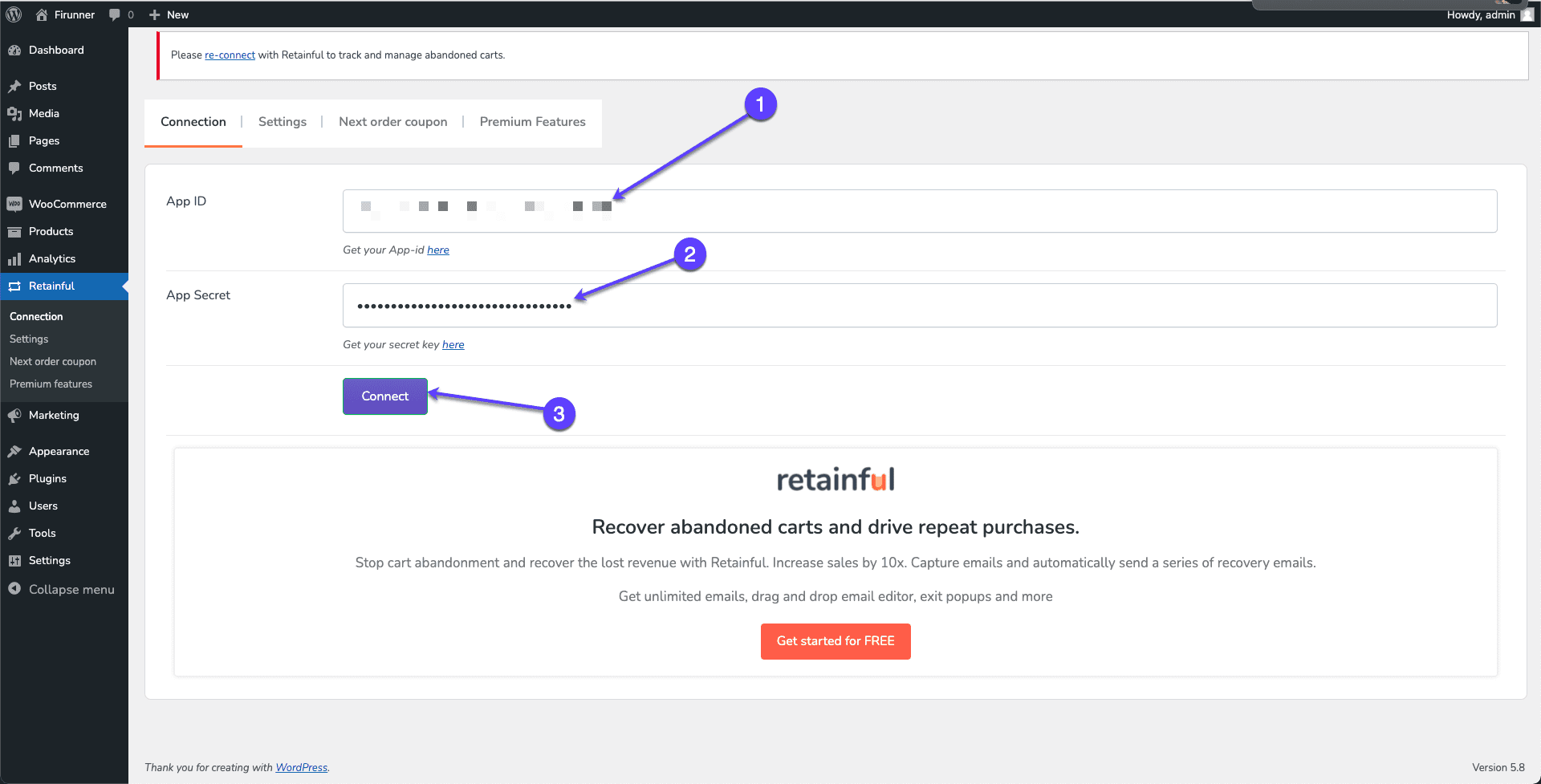1541x784 pixels.
Task: Click the WooCommerce logo icon
Action: 14,204
